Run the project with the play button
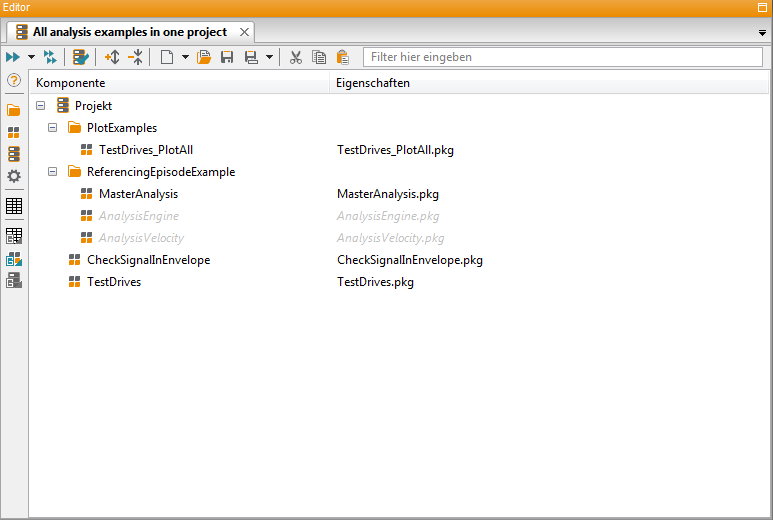 point(13,57)
